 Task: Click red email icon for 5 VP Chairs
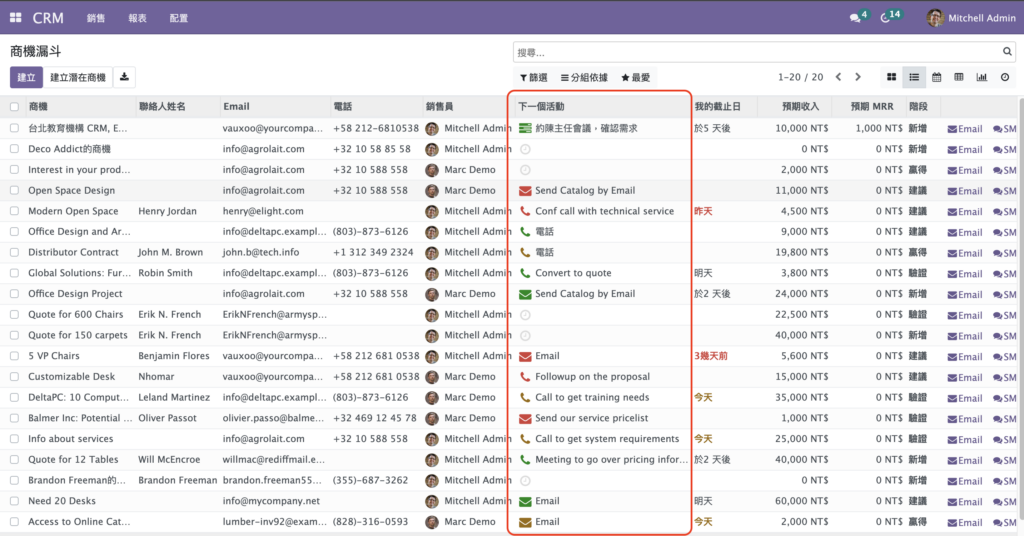[525, 356]
